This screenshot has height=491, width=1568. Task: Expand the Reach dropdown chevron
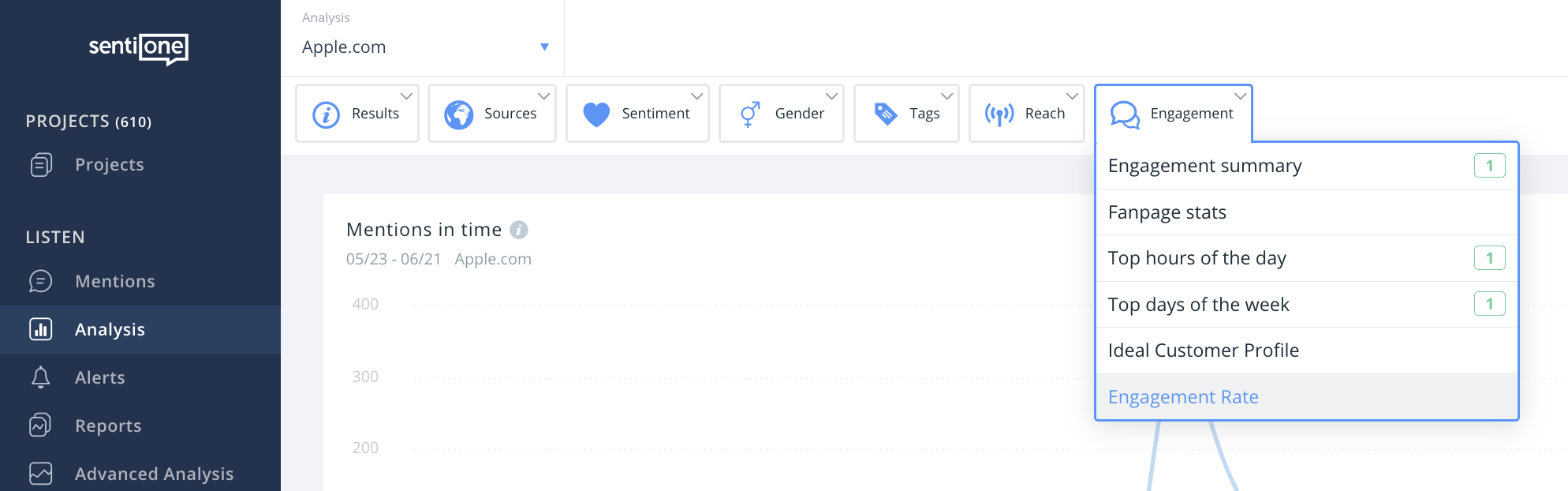pyautogui.click(x=1072, y=96)
